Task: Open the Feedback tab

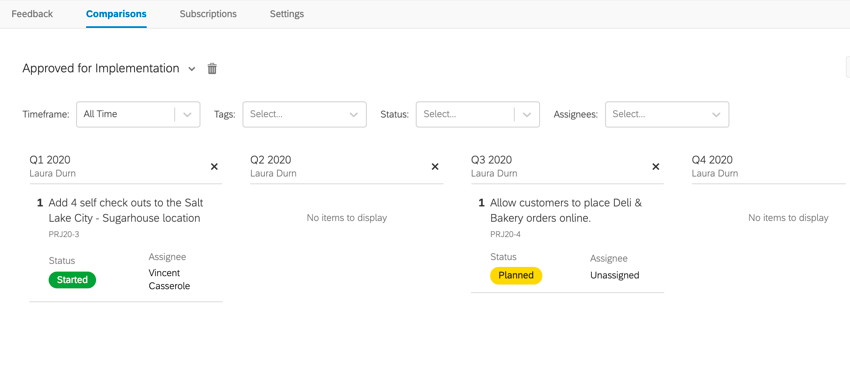Action: coord(32,14)
